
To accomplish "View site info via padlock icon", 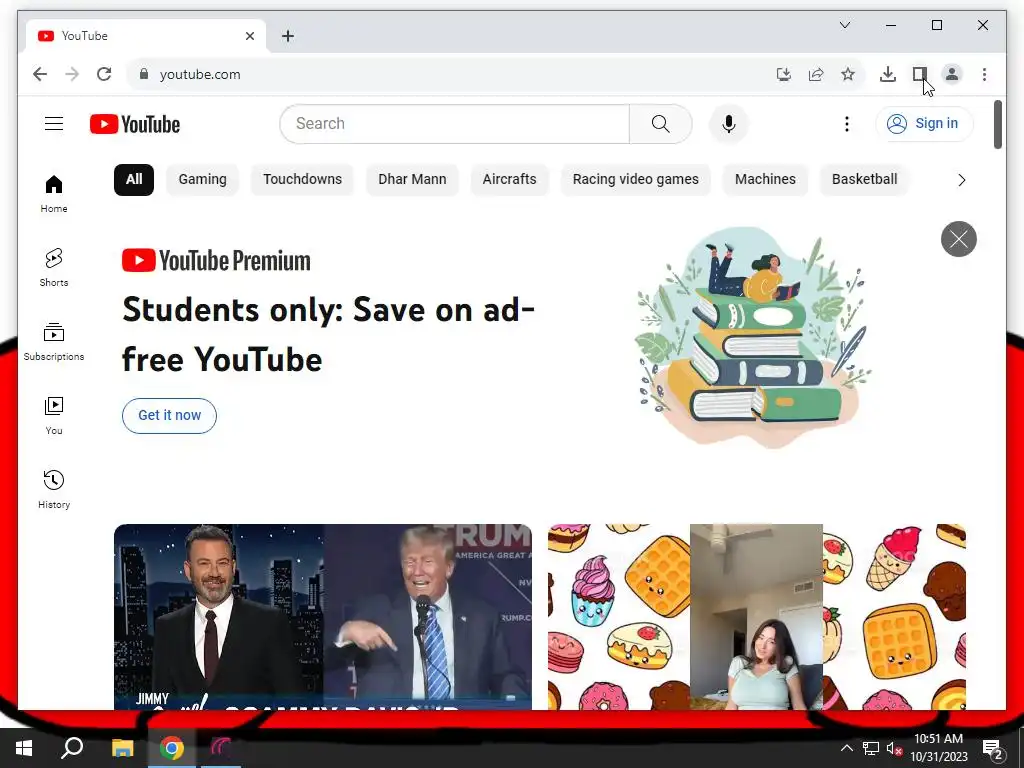I will click(x=144, y=74).
